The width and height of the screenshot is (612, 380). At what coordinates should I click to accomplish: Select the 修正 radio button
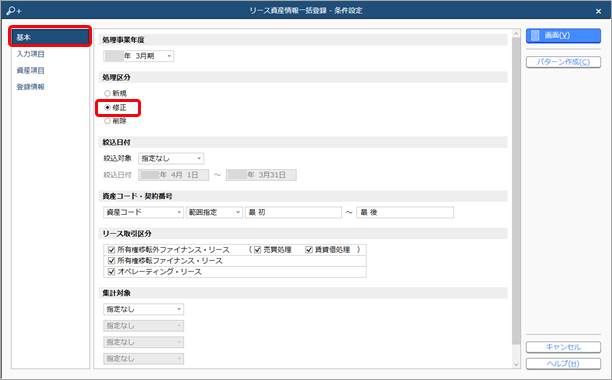(x=107, y=107)
